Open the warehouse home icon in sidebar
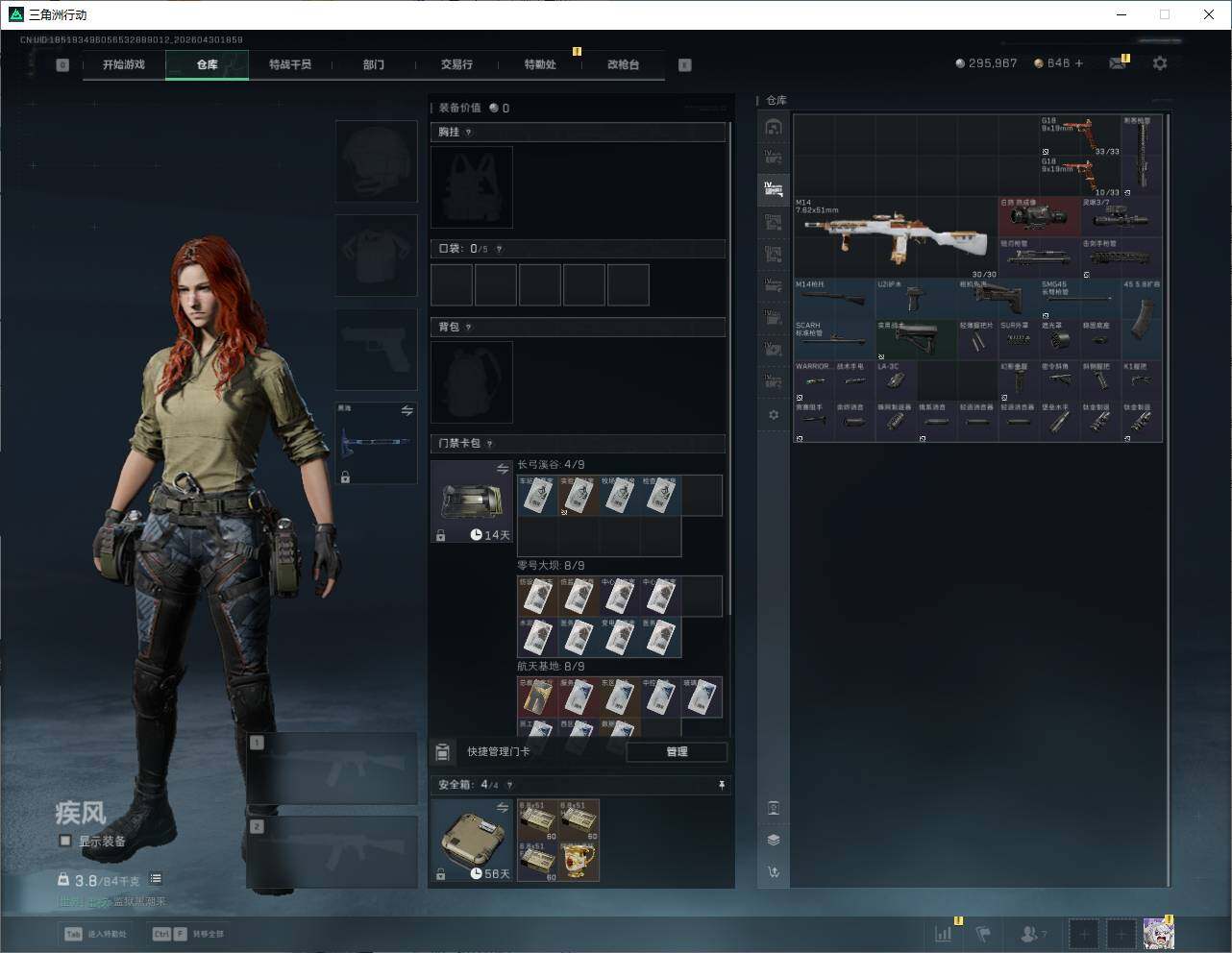This screenshot has height=953, width=1232. point(774,127)
